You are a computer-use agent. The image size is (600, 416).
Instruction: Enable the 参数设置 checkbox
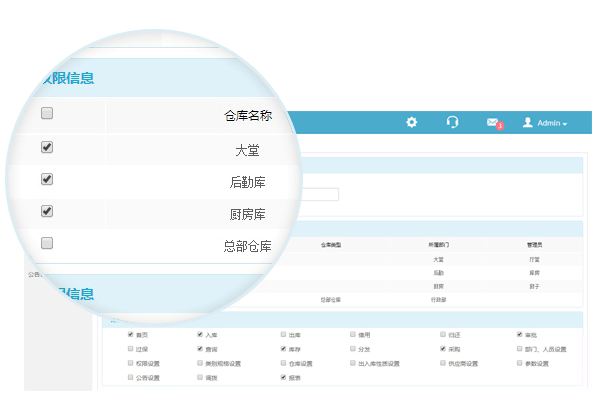point(519,363)
